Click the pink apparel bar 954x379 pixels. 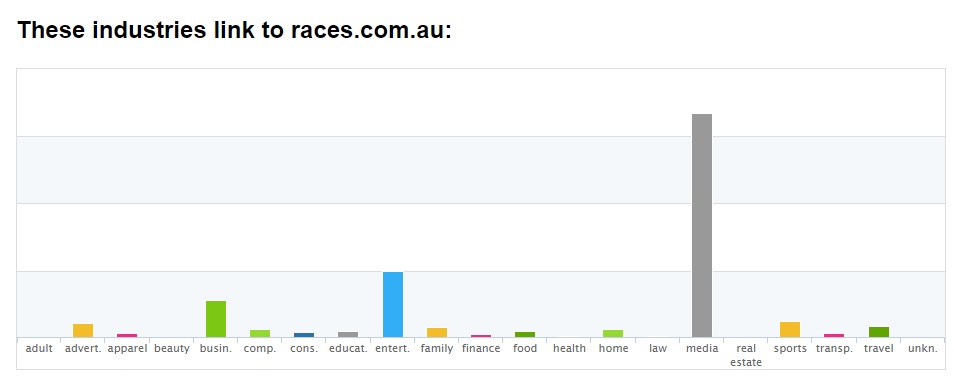[127, 335]
